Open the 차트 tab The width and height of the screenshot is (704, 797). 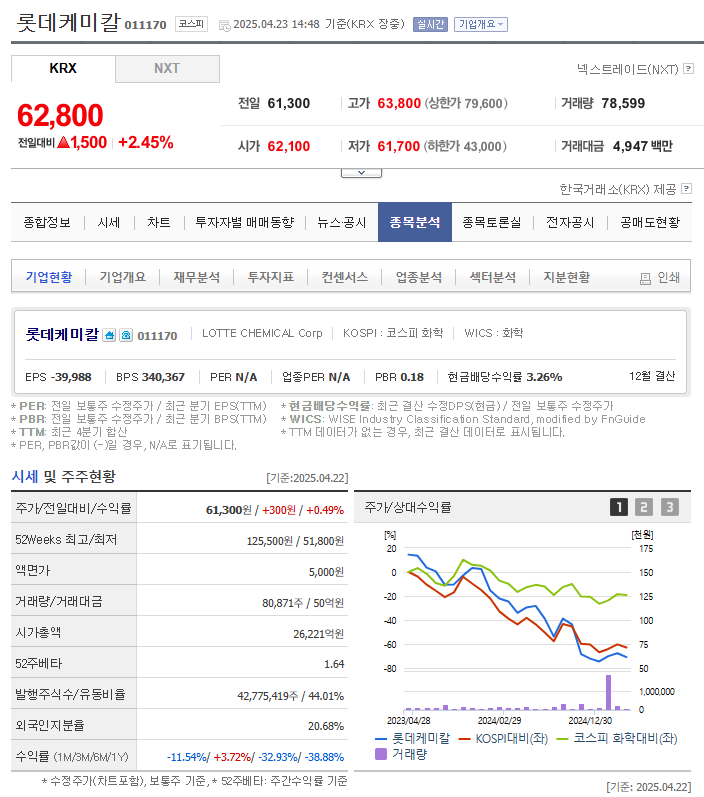tap(159, 222)
